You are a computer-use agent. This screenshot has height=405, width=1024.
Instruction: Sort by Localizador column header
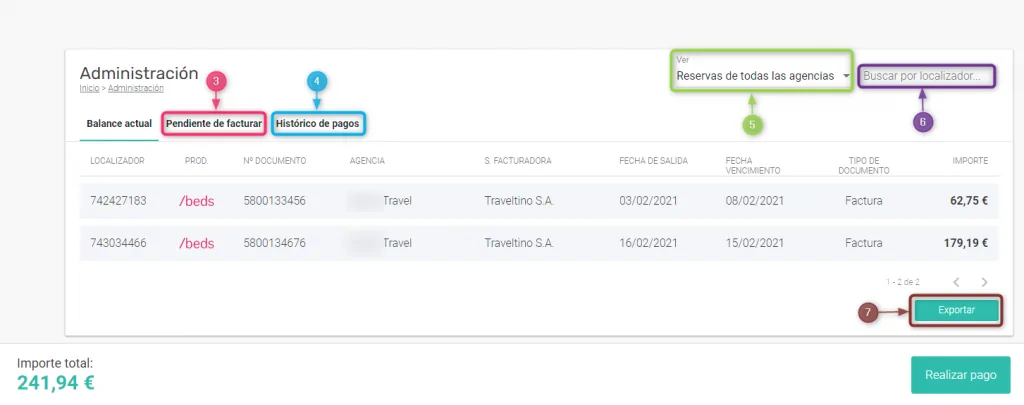pos(117,160)
